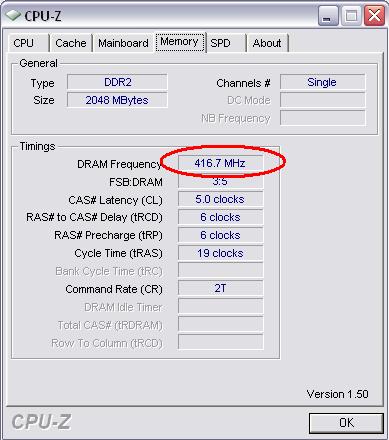Click the Size label in General
389x440 pixels.
tap(44, 100)
